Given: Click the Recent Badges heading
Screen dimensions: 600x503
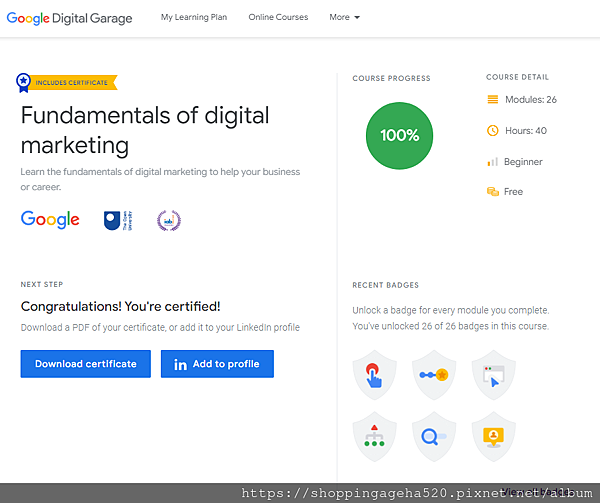Looking at the screenshot, I should 386,285.
